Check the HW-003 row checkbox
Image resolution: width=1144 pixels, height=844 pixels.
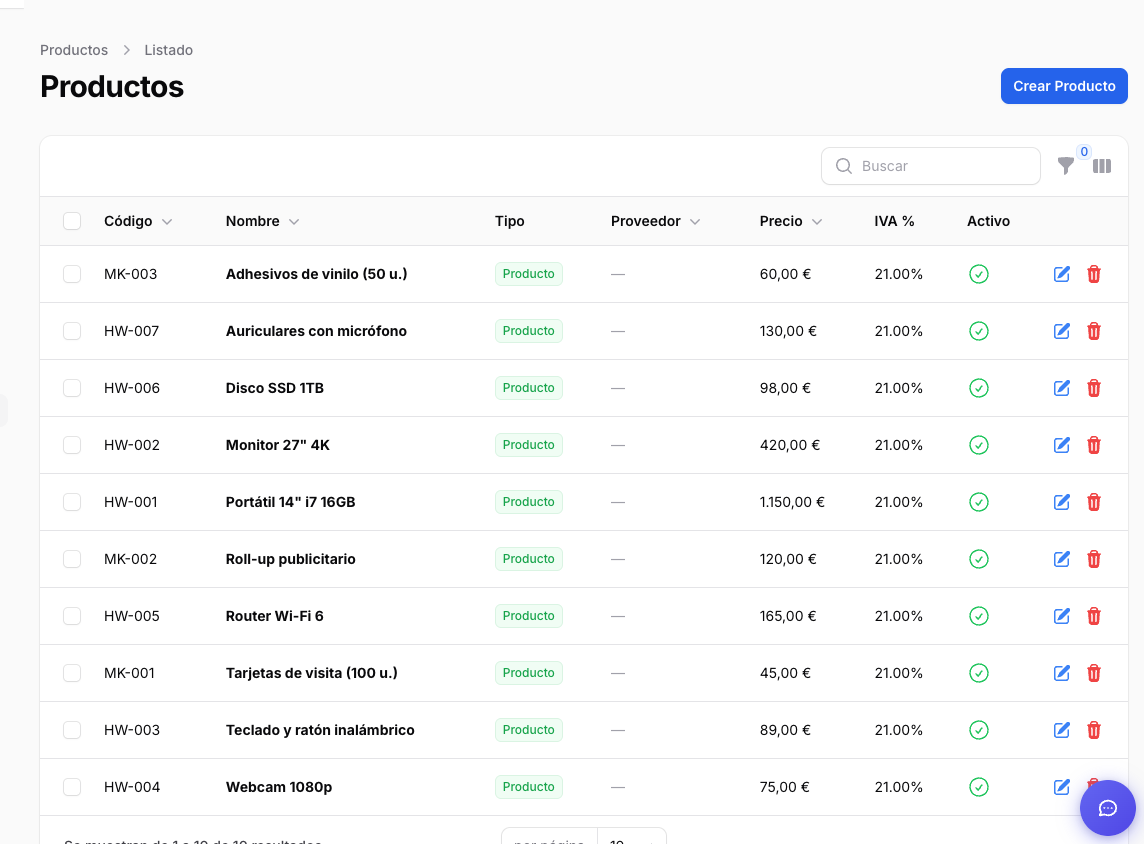(x=72, y=729)
